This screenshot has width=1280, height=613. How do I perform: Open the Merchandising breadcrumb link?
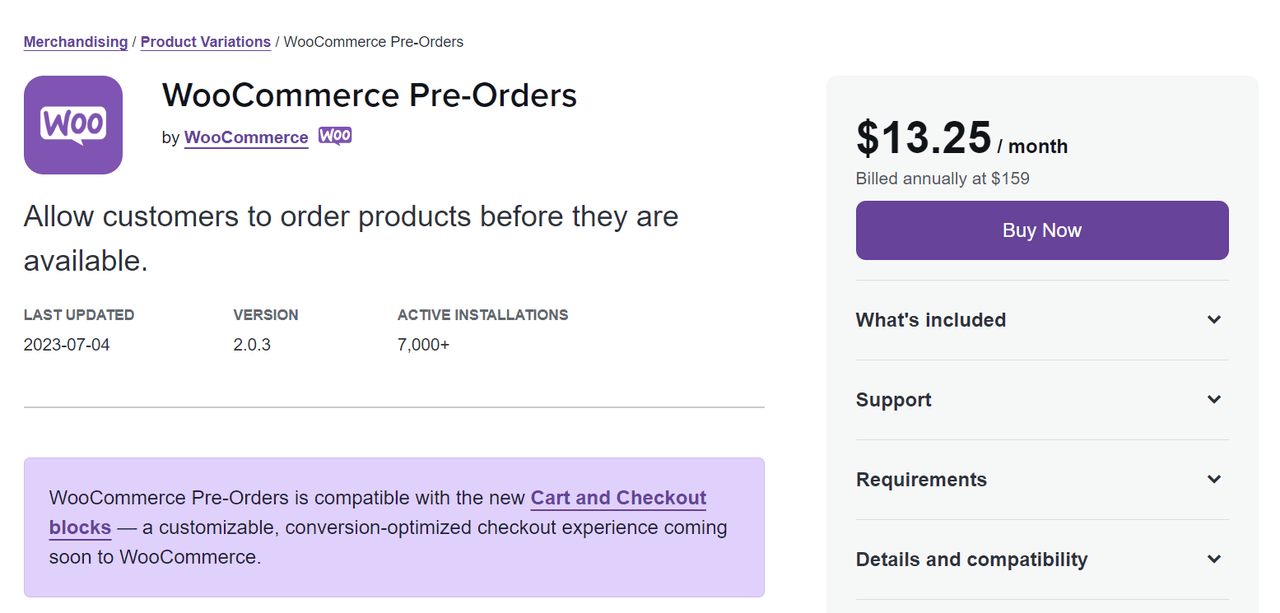point(76,42)
